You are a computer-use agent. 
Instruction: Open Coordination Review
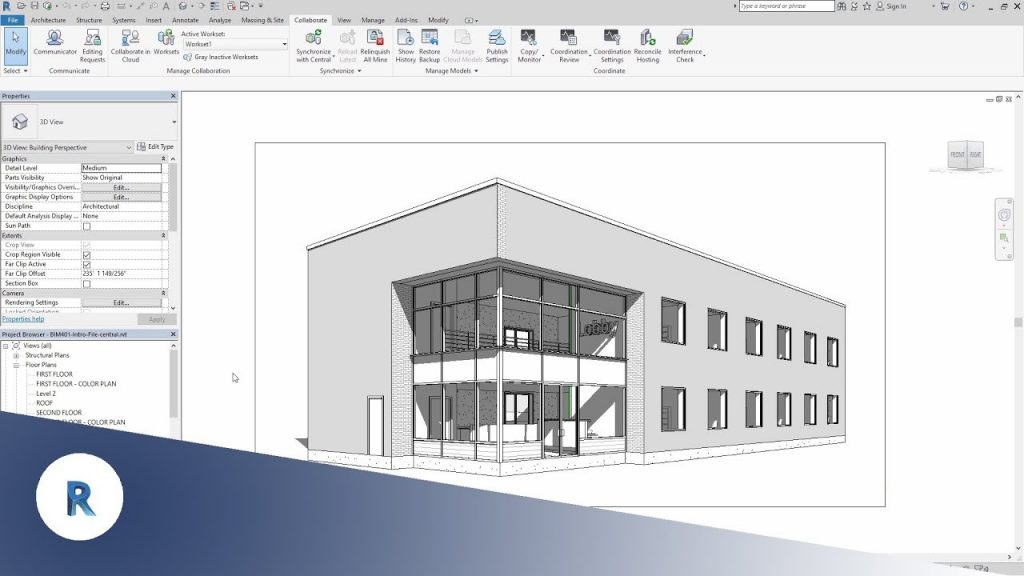[x=569, y=38]
